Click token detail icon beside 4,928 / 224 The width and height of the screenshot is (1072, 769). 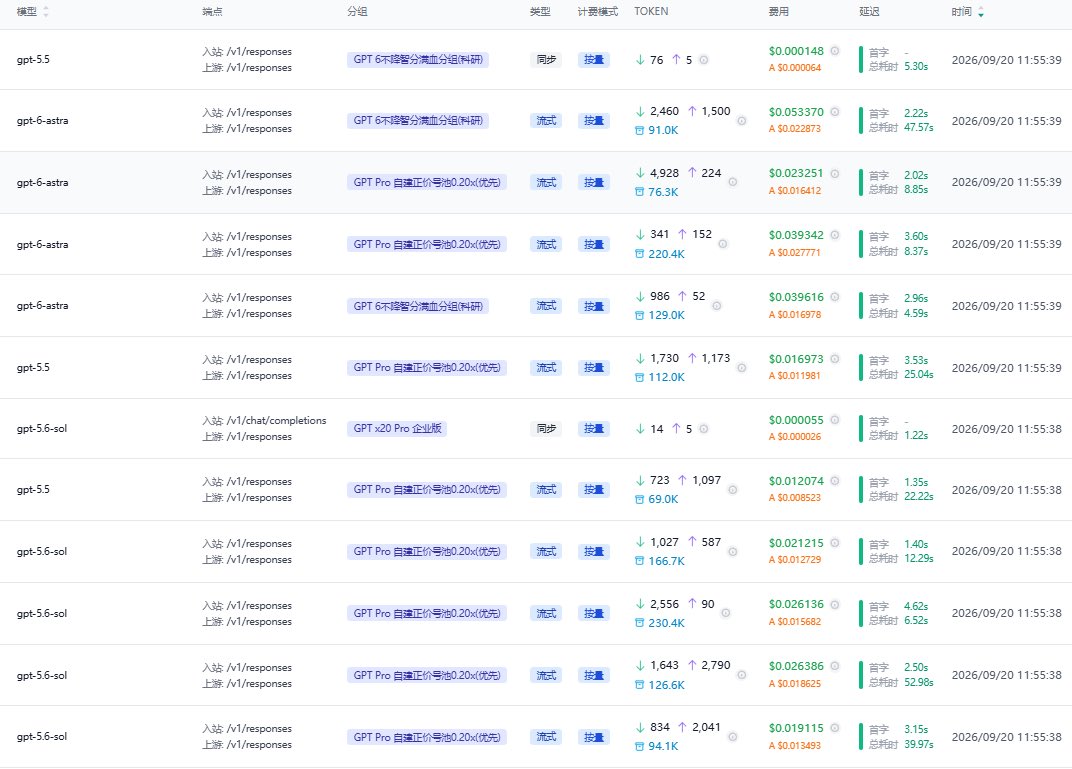732,183
